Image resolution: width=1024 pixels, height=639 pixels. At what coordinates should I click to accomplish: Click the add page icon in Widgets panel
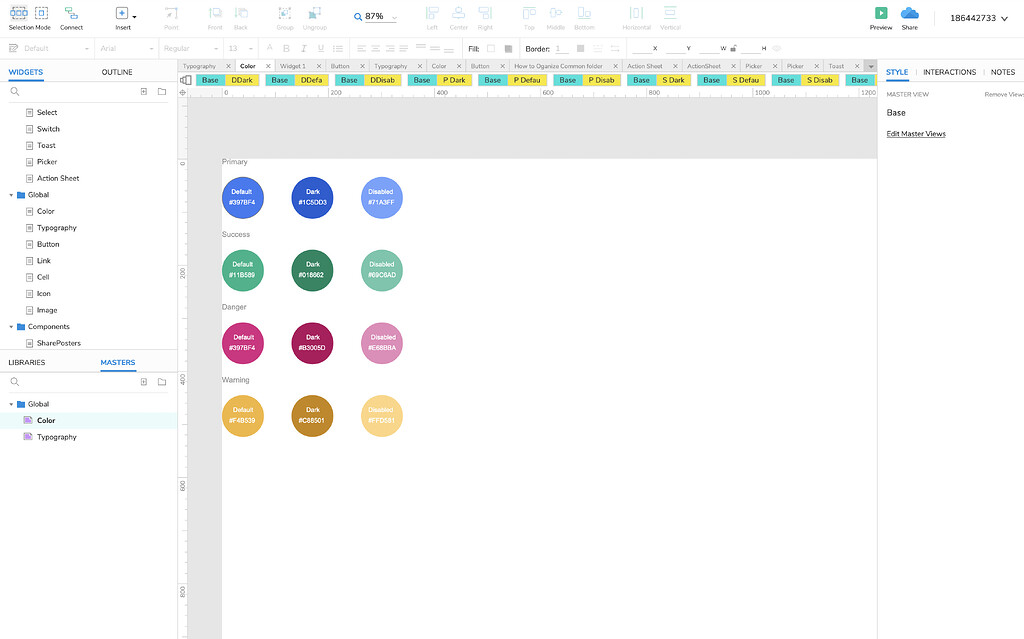point(144,91)
